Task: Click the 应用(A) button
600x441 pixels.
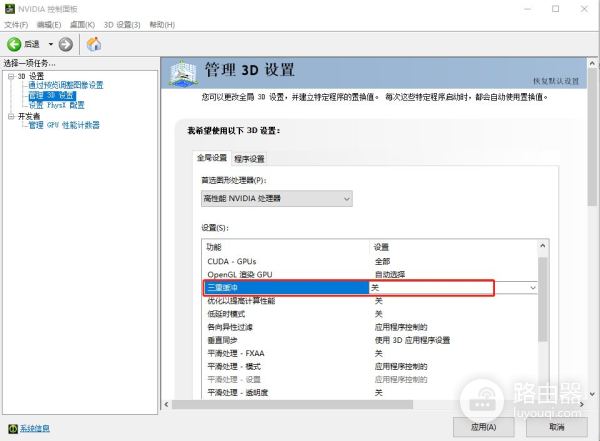Action: [x=483, y=427]
